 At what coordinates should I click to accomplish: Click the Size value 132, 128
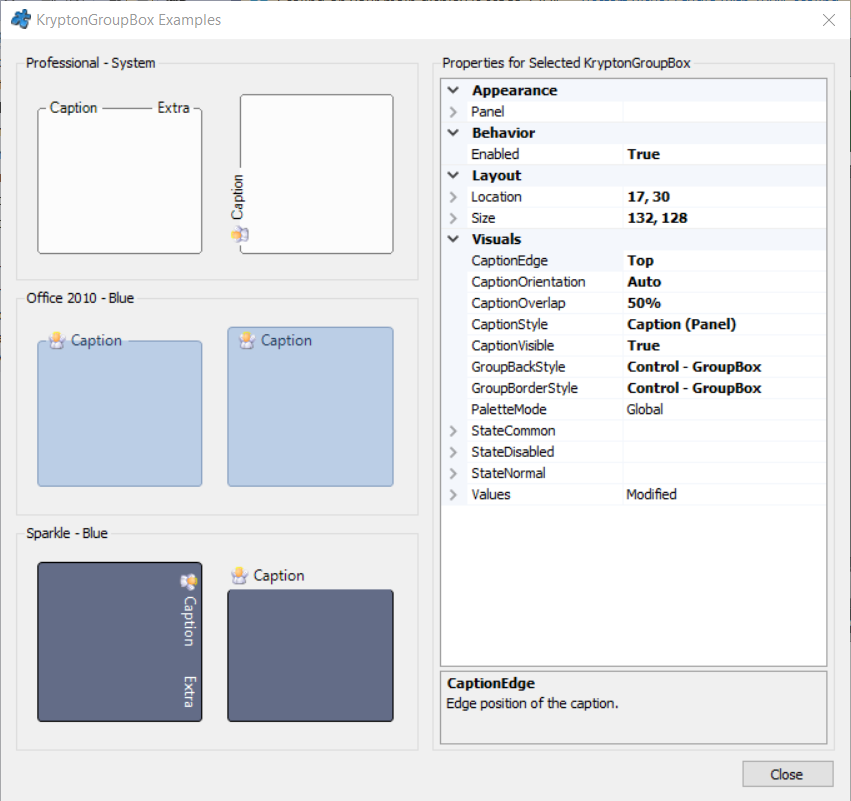[x=725, y=218]
